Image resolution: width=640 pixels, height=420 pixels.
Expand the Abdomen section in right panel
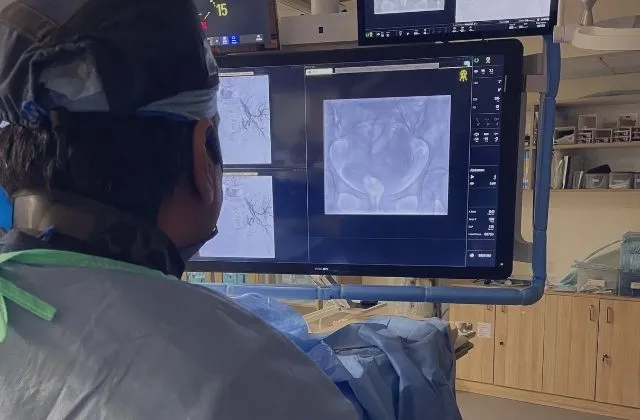484,172
